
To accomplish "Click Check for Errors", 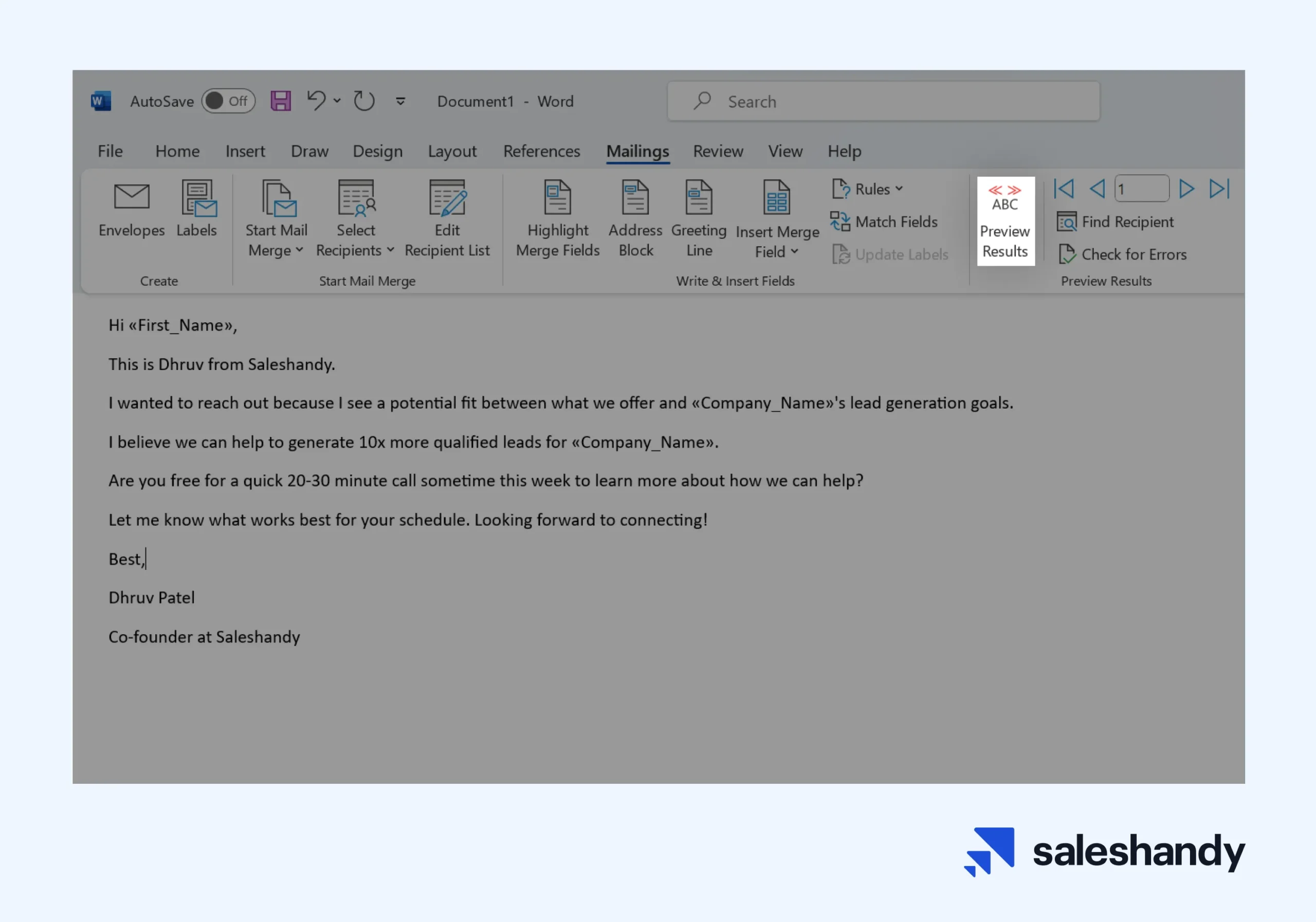I will coord(1122,254).
